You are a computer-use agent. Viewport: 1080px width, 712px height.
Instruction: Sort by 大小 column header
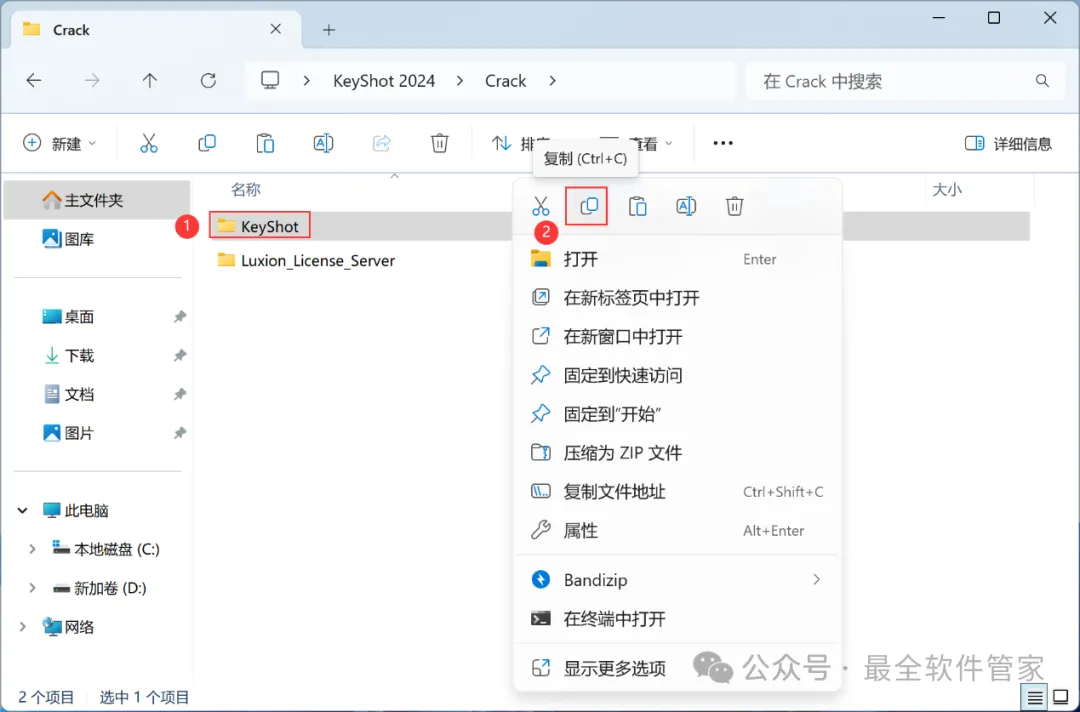pyautogui.click(x=946, y=189)
